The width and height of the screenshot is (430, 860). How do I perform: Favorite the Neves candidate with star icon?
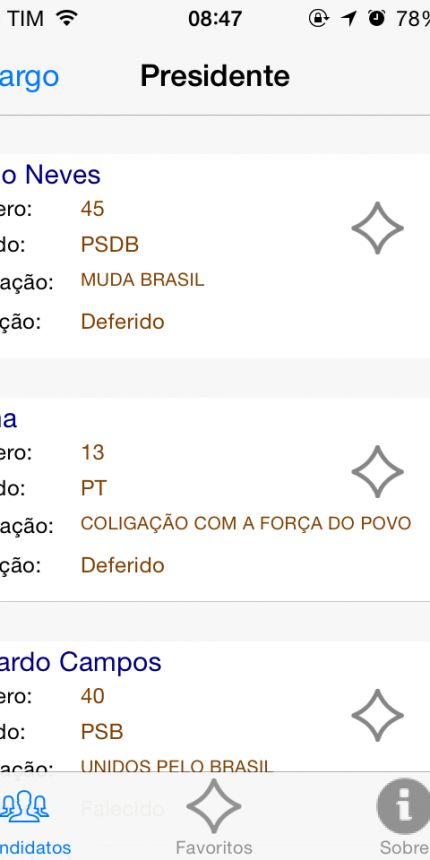pos(377,228)
